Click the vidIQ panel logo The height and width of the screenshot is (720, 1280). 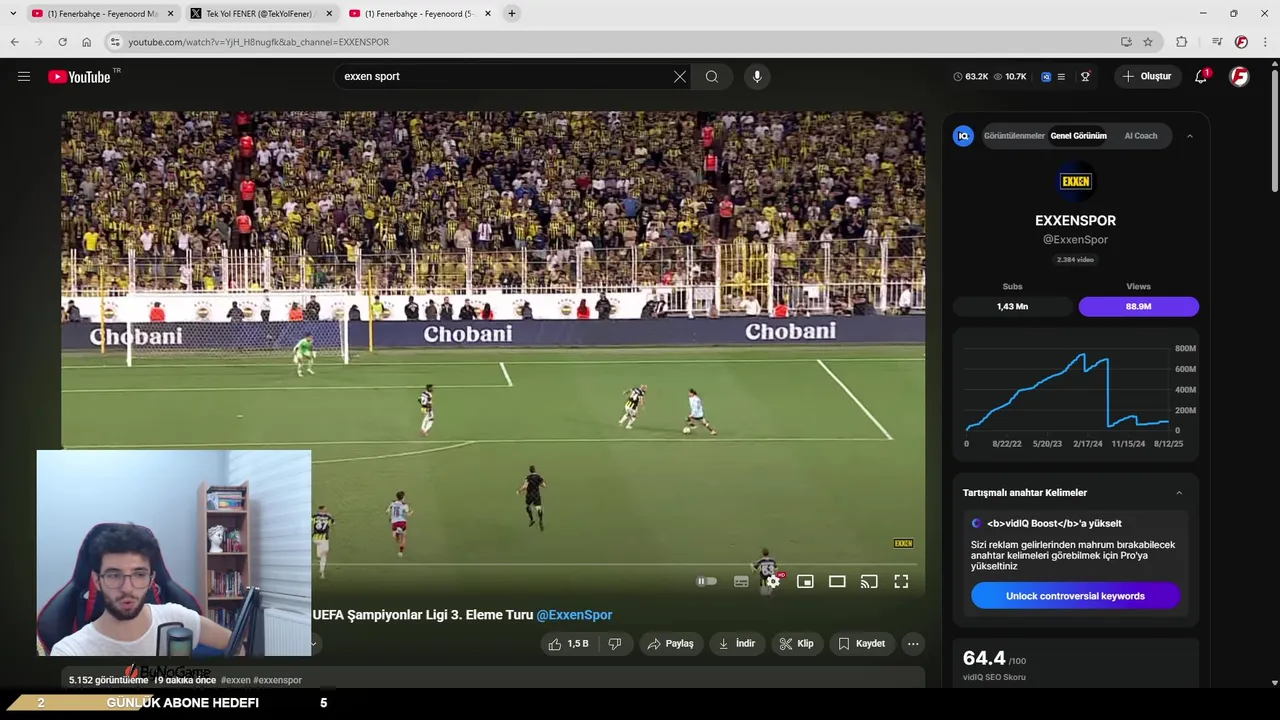[963, 136]
